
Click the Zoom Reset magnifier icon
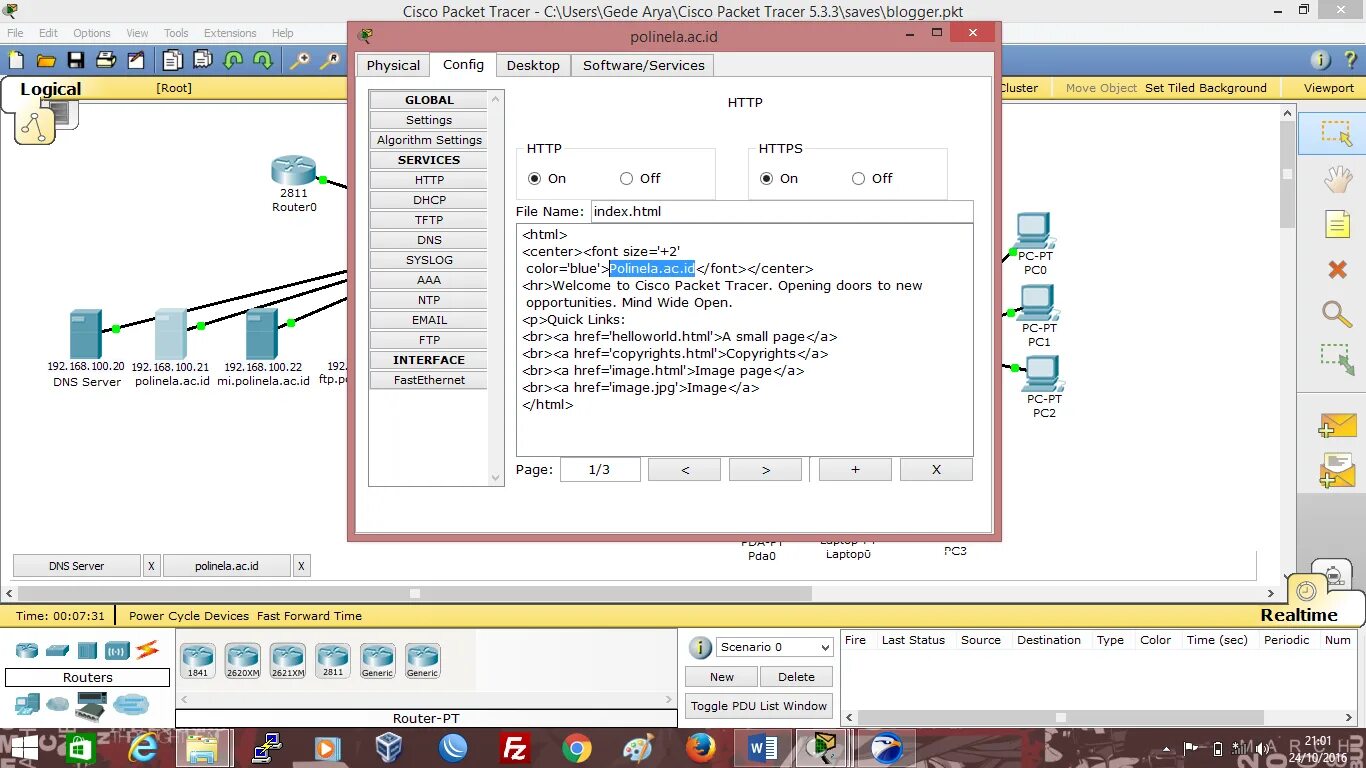(x=330, y=60)
